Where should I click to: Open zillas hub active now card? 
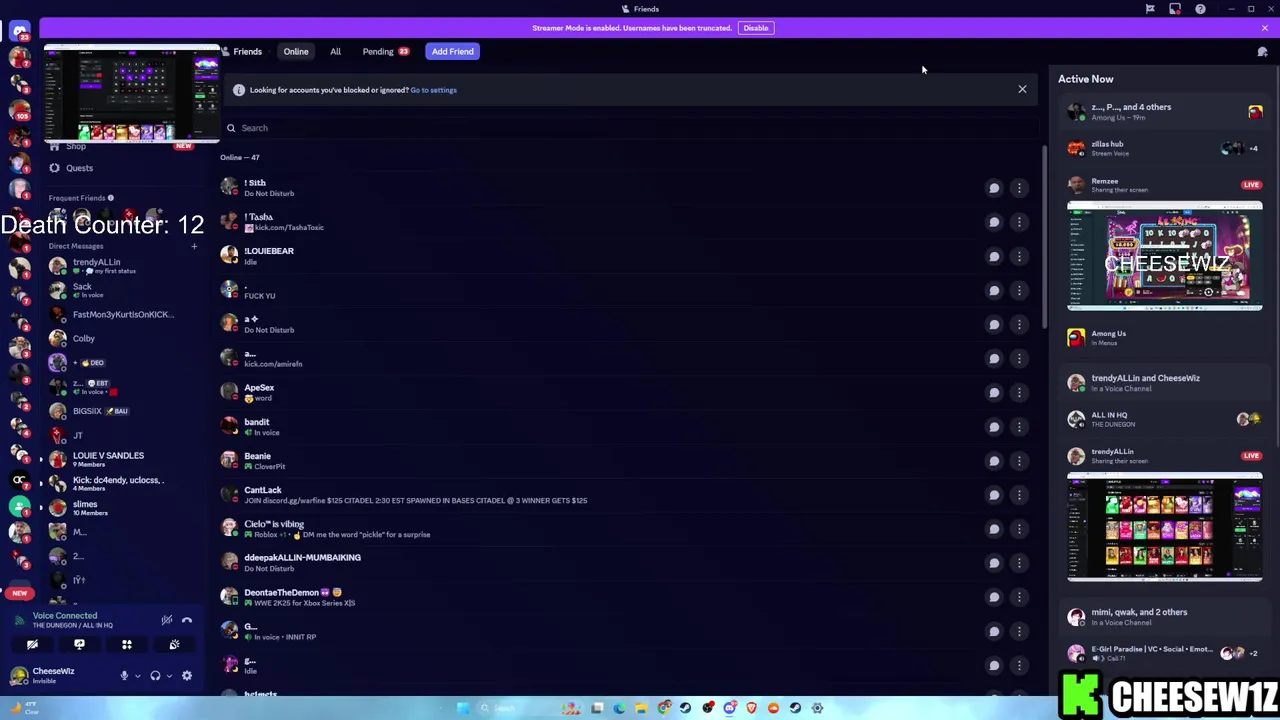pos(1164,148)
